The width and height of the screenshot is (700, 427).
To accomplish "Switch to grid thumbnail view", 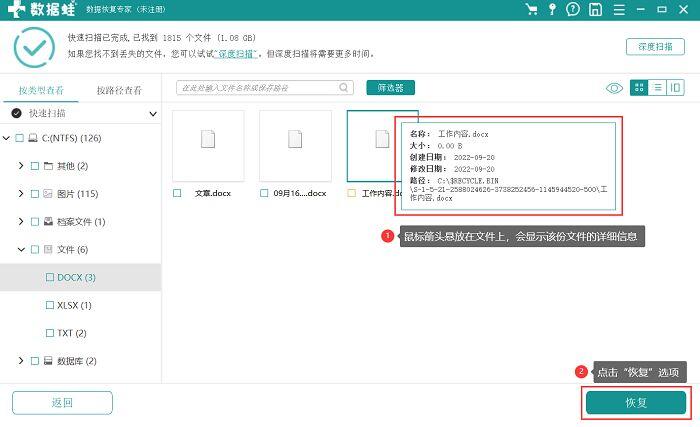I will 639,88.
